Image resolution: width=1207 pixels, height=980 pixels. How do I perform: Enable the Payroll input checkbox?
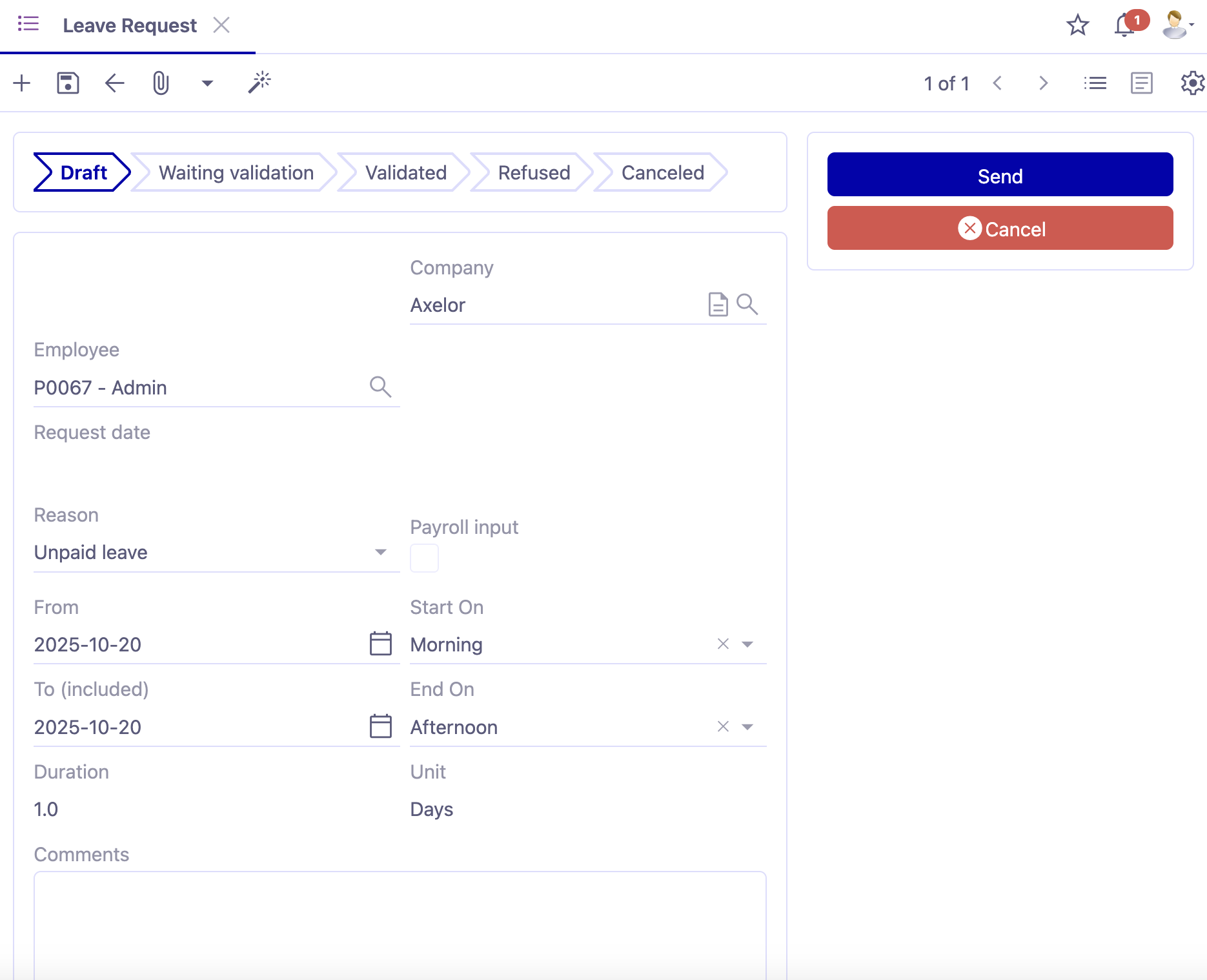(x=423, y=557)
